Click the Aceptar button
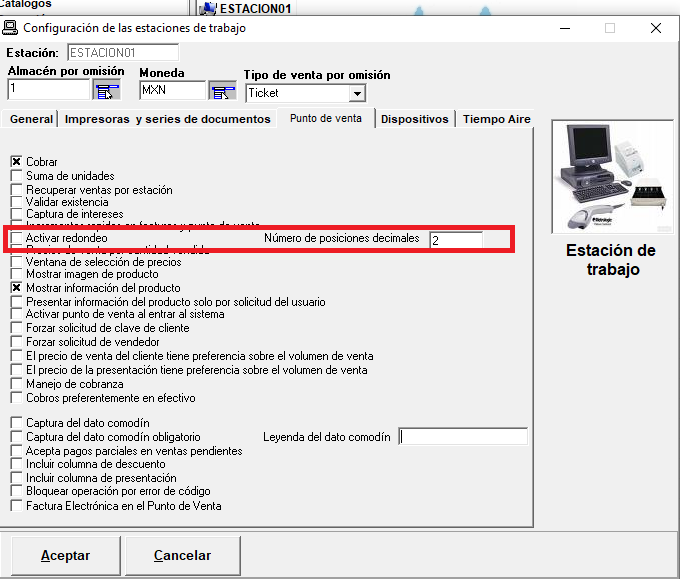 point(65,556)
